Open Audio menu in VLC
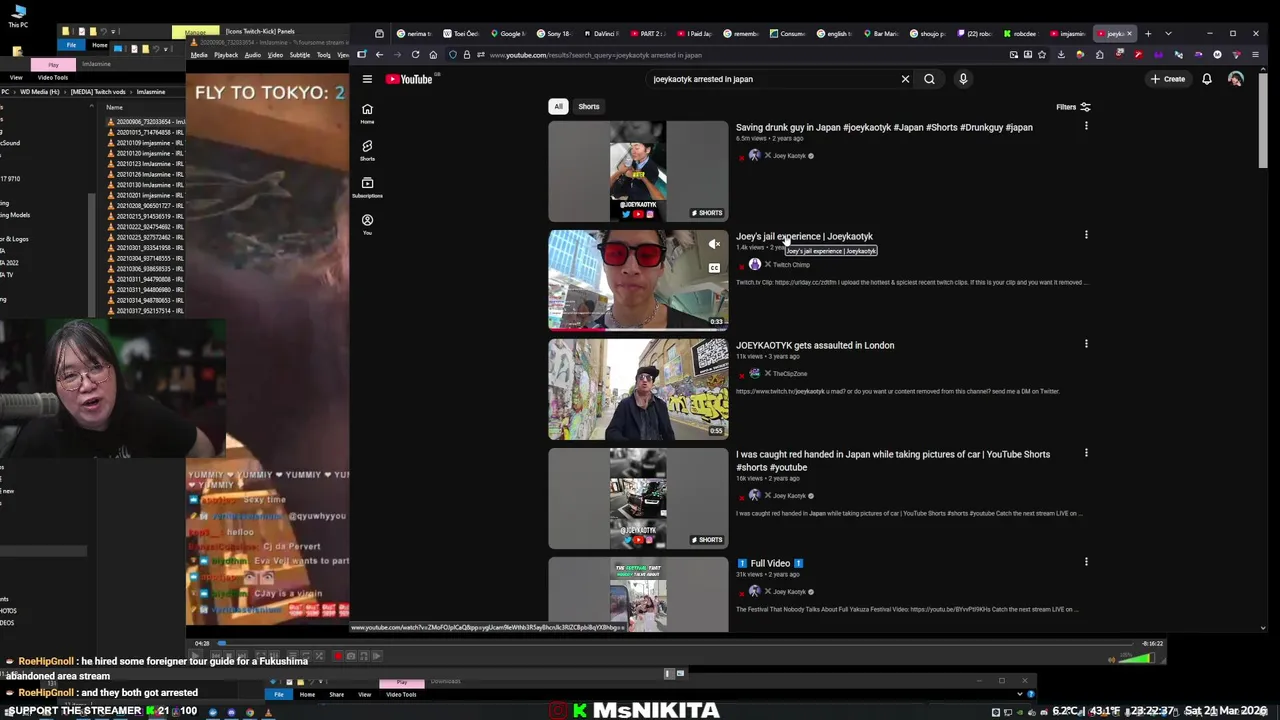The width and height of the screenshot is (1280, 720). click(x=253, y=55)
